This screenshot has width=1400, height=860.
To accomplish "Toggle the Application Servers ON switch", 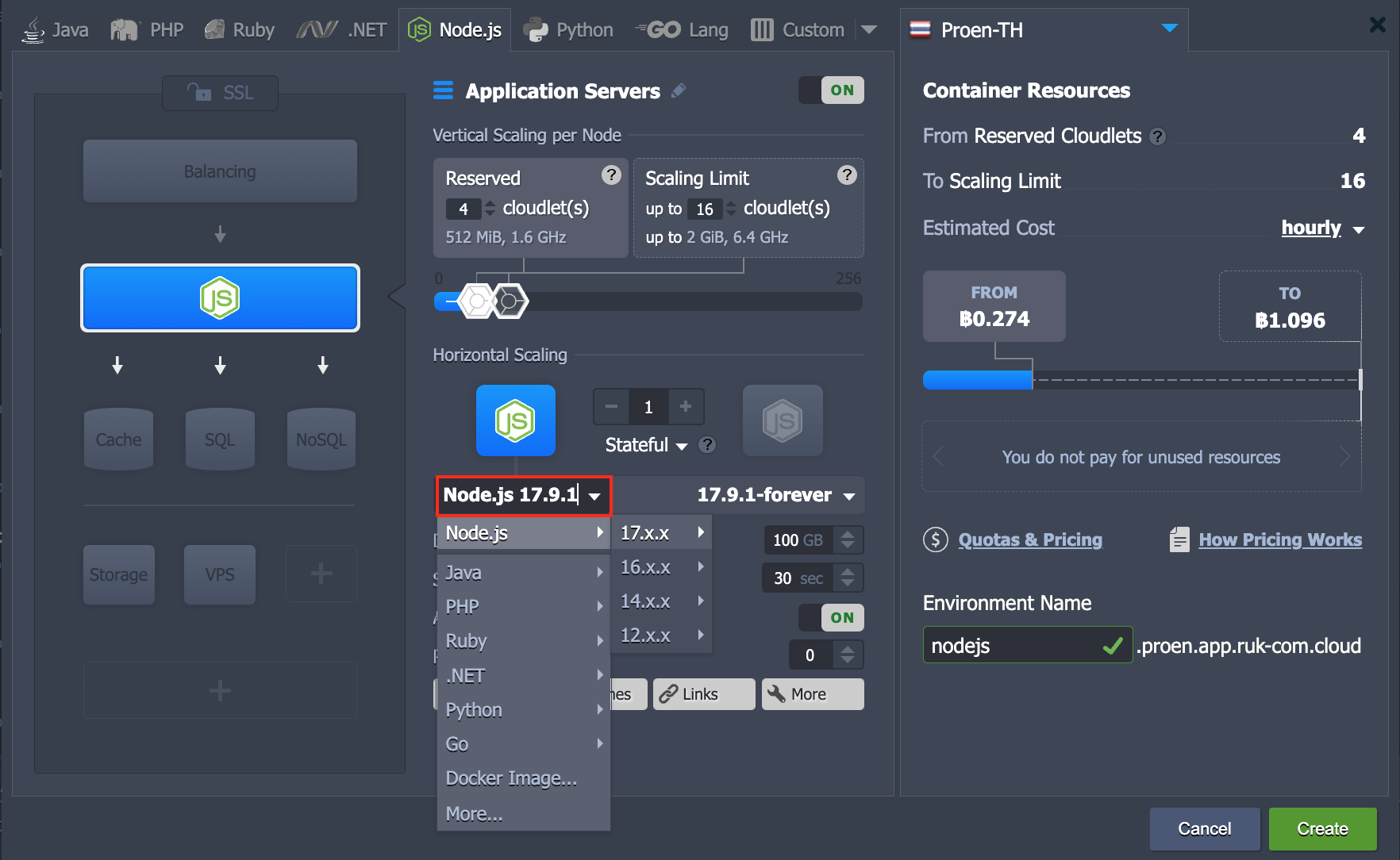I will click(831, 90).
